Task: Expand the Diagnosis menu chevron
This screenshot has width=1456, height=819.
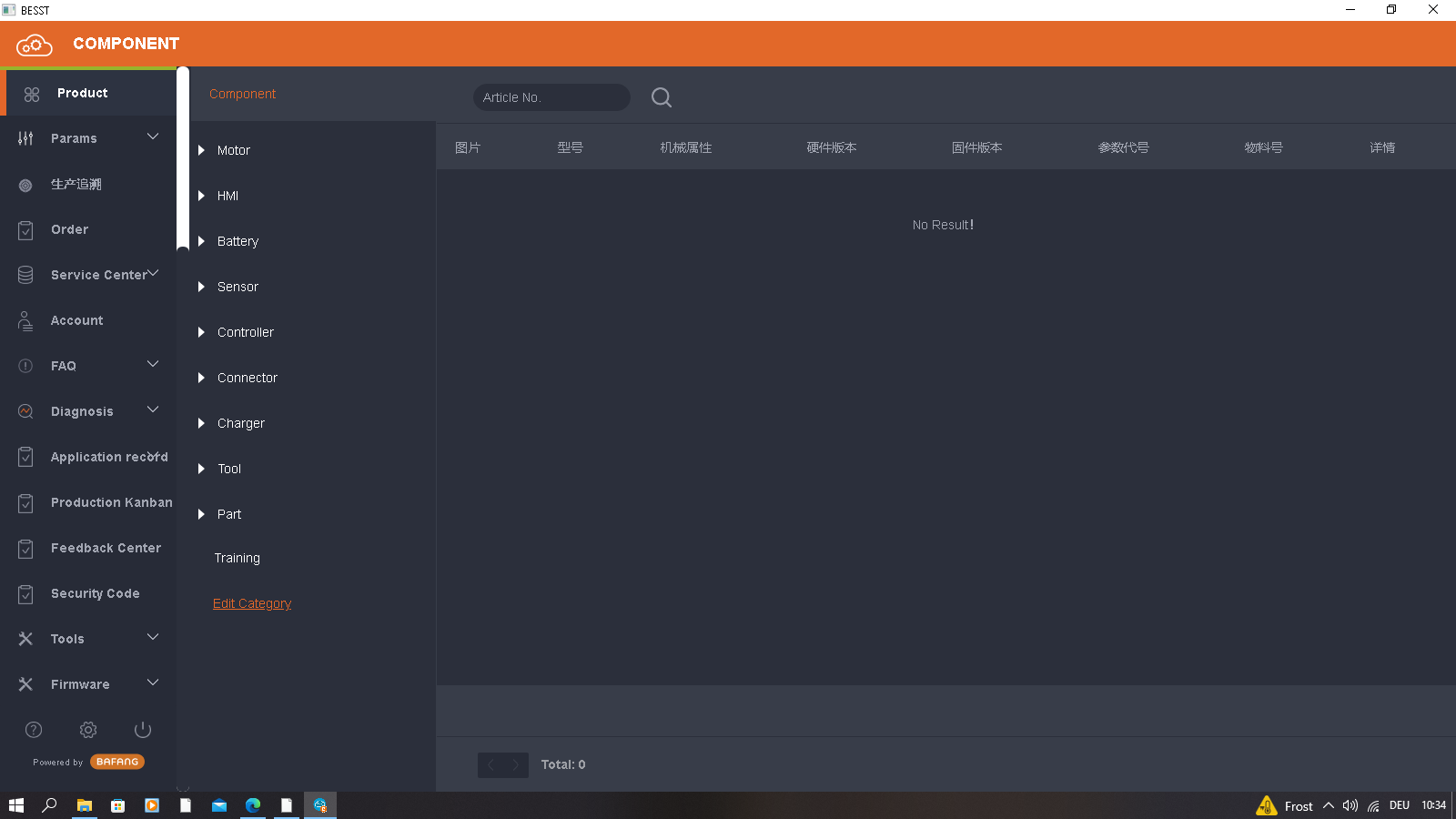Action: click(x=153, y=409)
